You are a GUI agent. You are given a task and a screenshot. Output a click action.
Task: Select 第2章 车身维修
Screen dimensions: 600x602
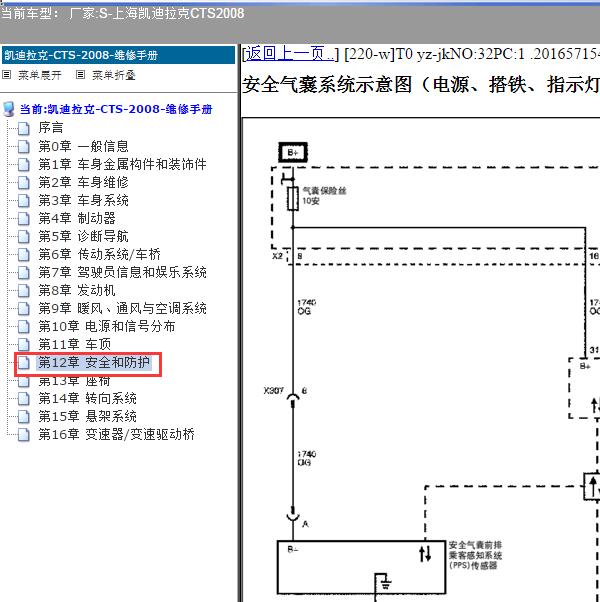pyautogui.click(x=83, y=182)
